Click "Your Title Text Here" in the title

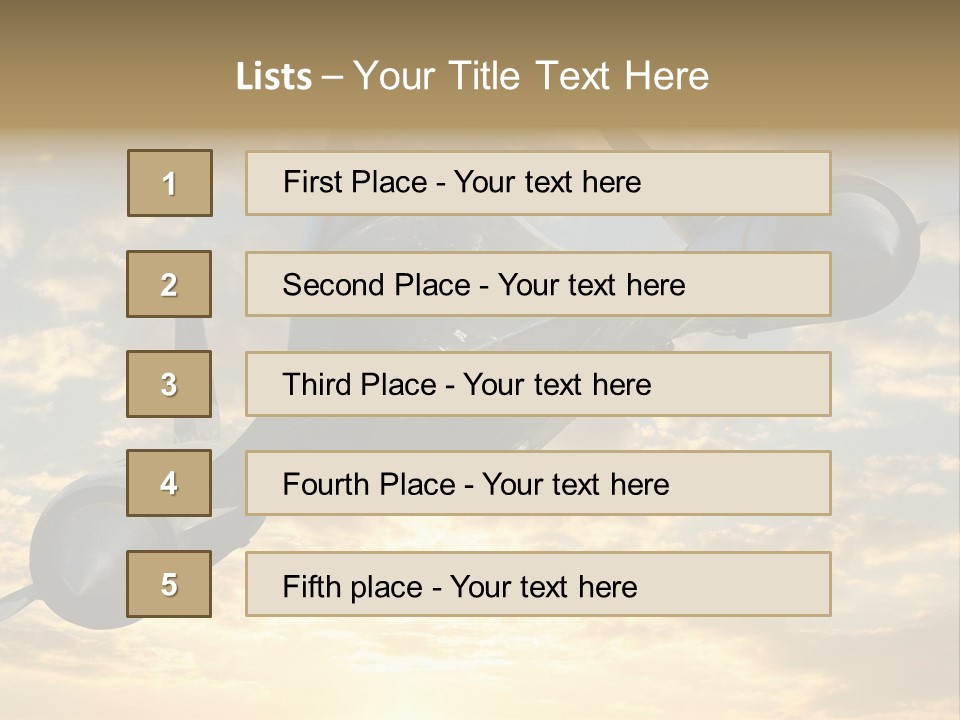tap(531, 76)
